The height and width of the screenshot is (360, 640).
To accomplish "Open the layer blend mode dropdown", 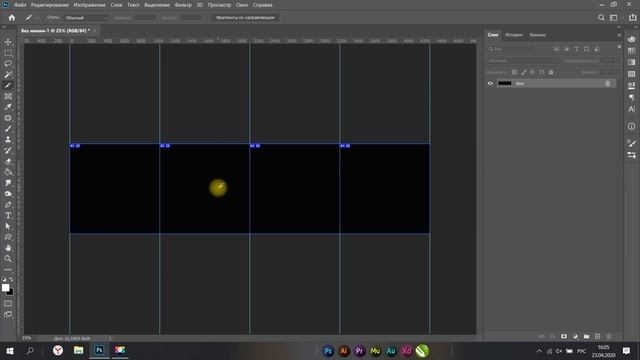I will coord(523,61).
